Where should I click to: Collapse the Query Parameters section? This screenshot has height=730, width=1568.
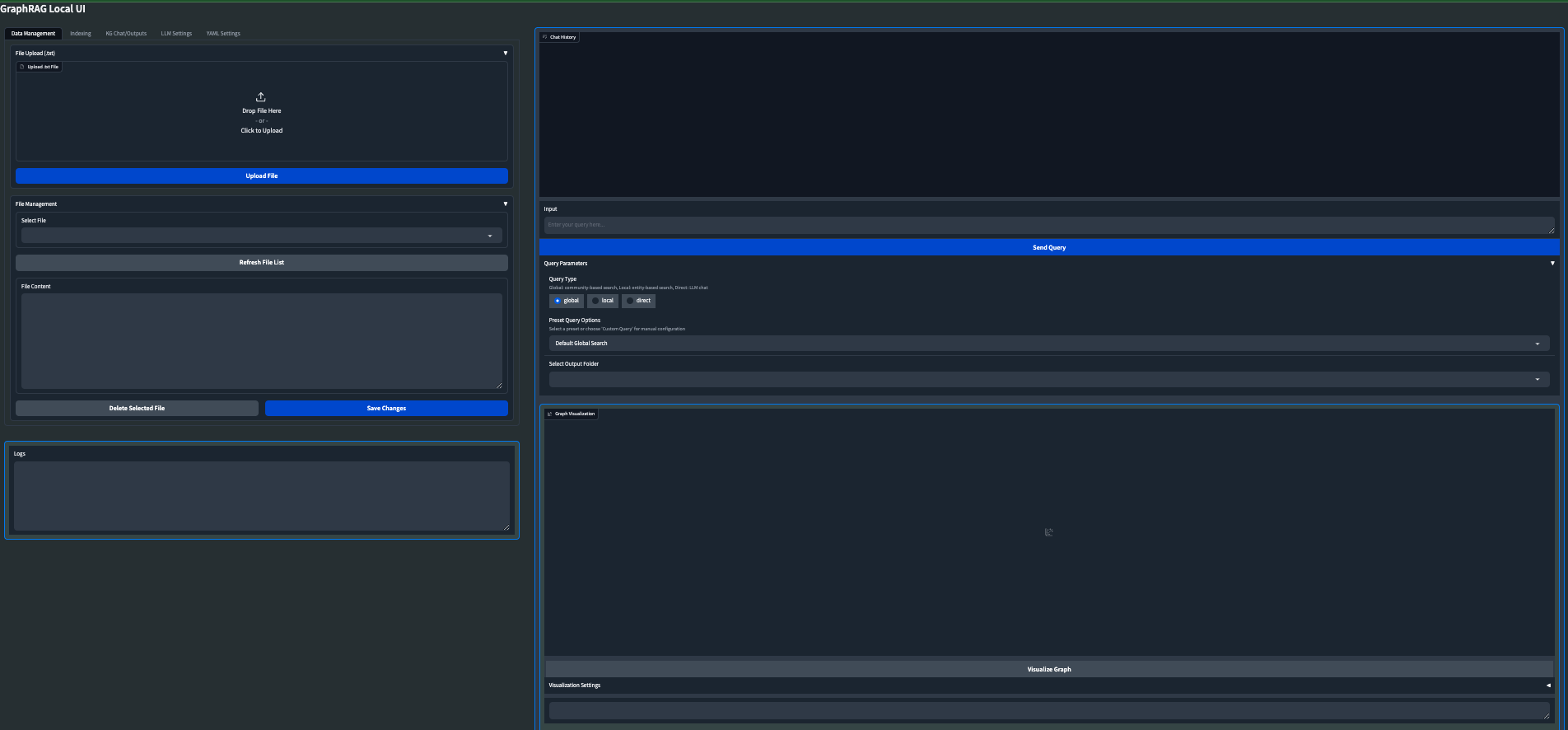click(1552, 264)
